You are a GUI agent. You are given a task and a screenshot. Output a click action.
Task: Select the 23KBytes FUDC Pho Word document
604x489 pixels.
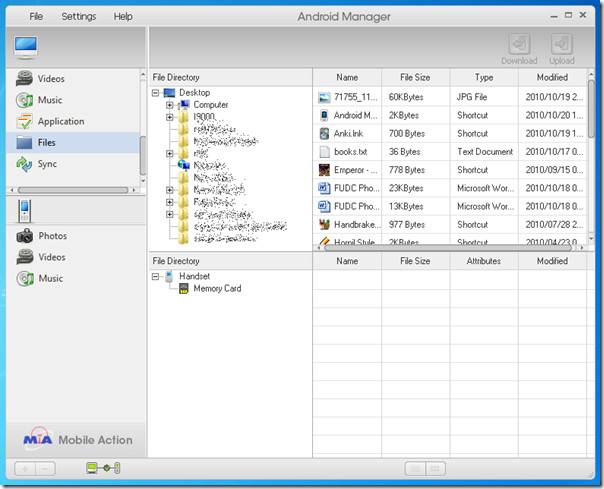[324, 188]
